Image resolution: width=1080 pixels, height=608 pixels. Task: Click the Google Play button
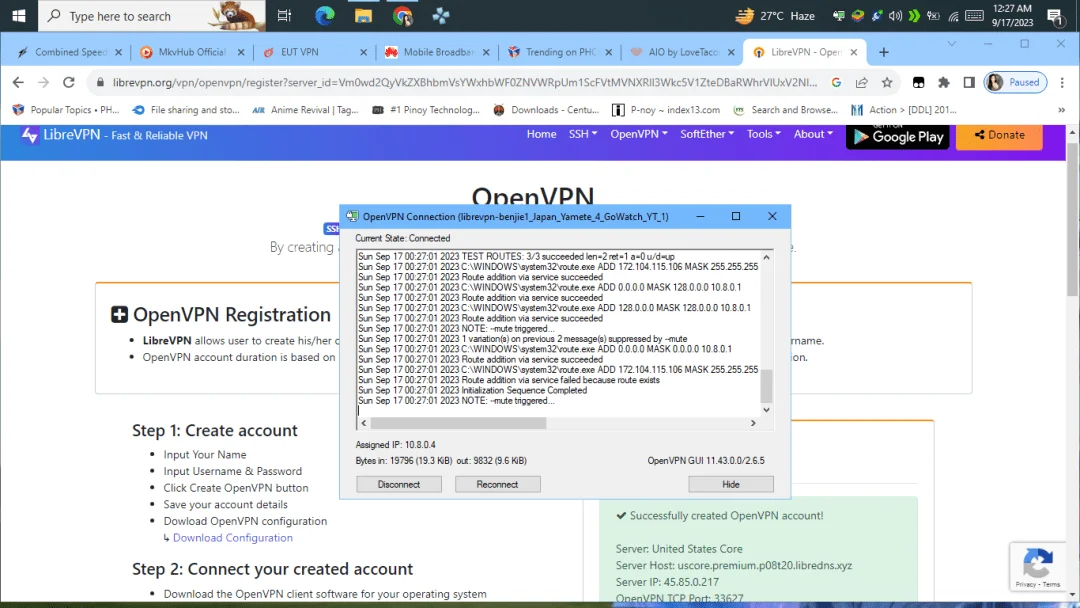(x=897, y=136)
